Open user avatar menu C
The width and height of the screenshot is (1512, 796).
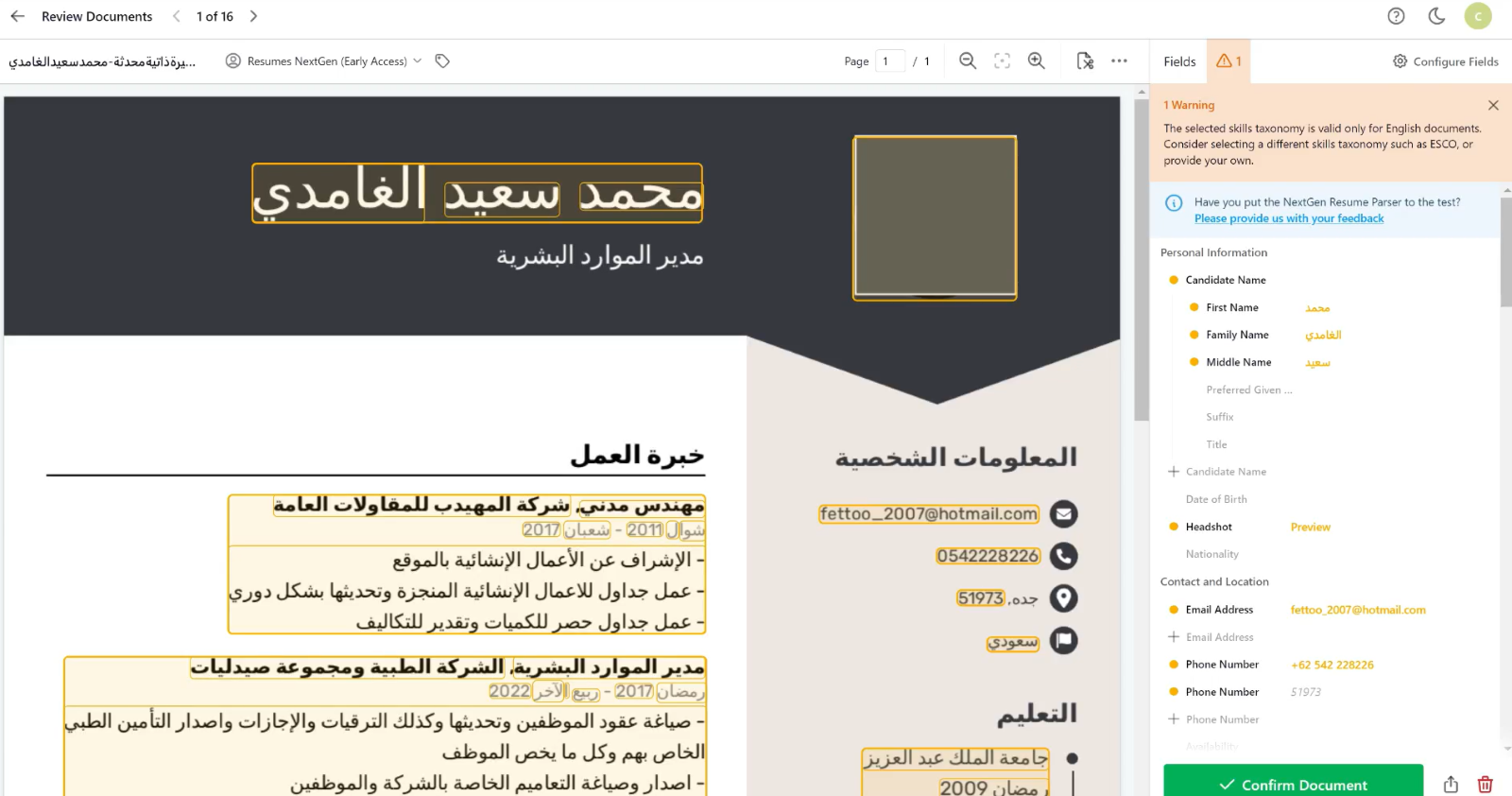click(x=1478, y=16)
